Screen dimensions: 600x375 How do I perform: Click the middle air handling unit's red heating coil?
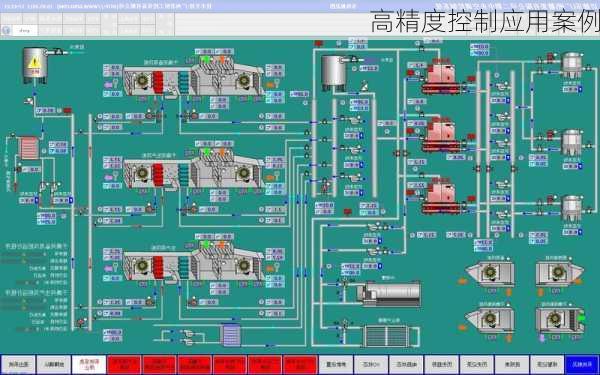click(158, 174)
